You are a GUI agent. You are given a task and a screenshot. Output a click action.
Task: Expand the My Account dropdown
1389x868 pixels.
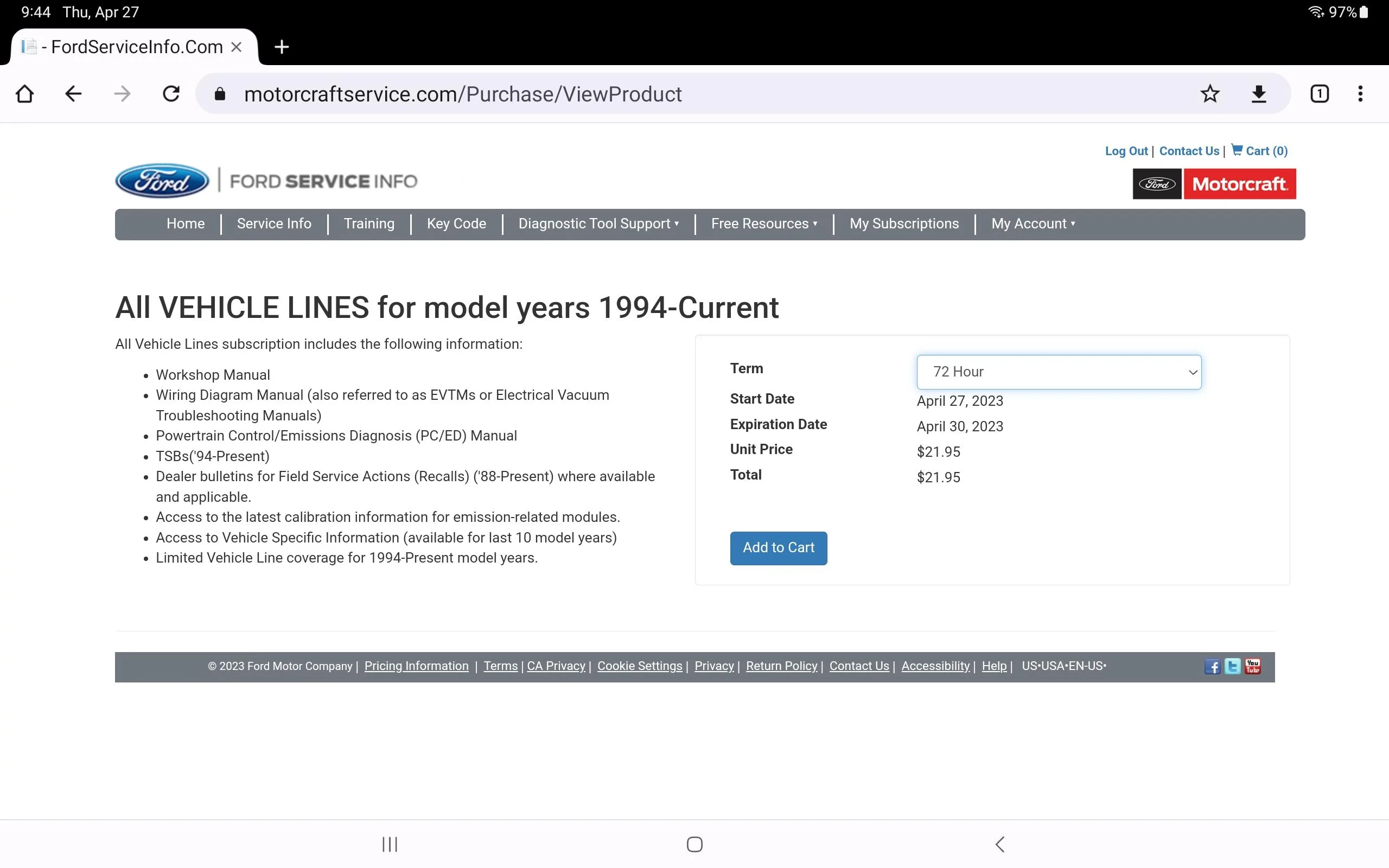click(x=1033, y=224)
